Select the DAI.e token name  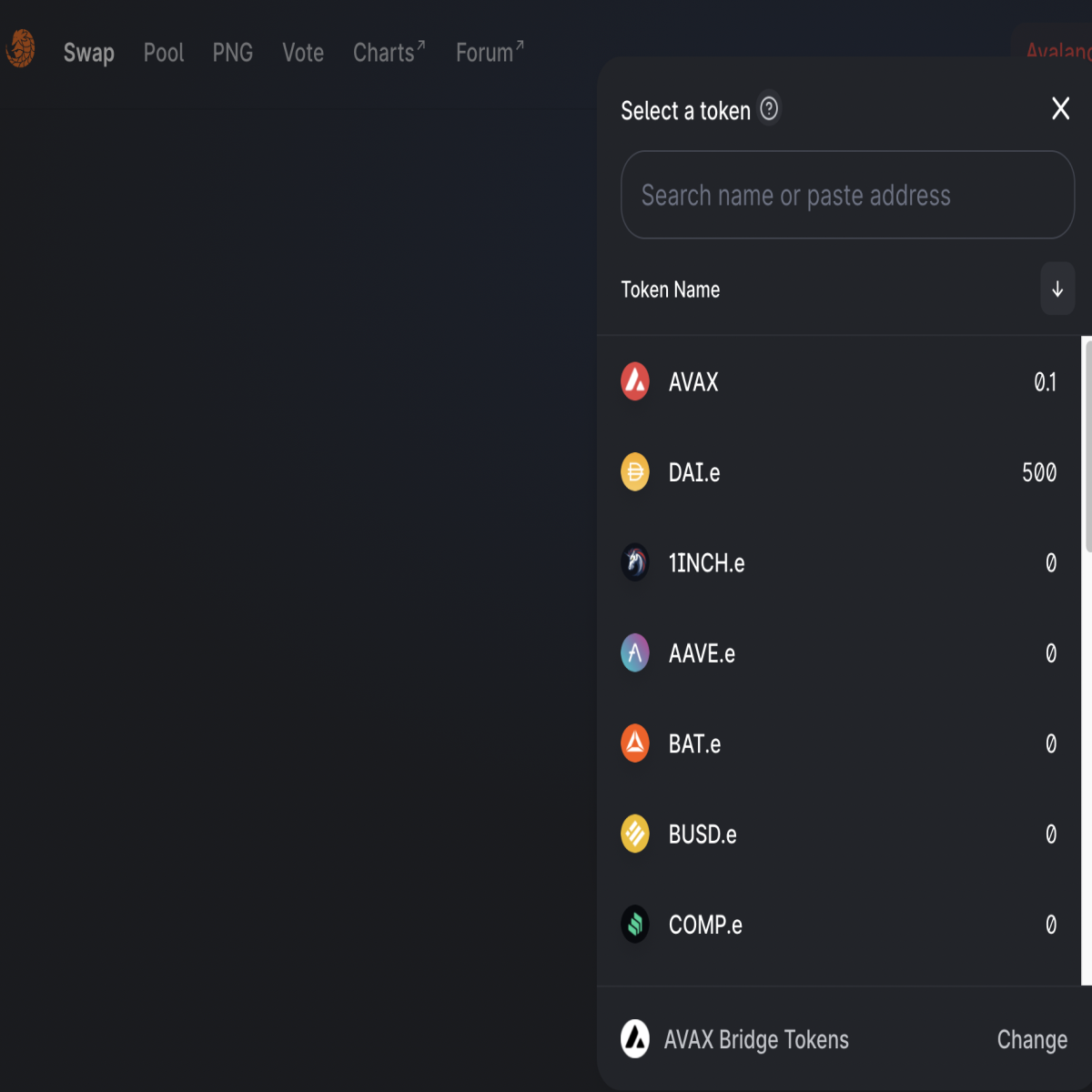coord(694,472)
